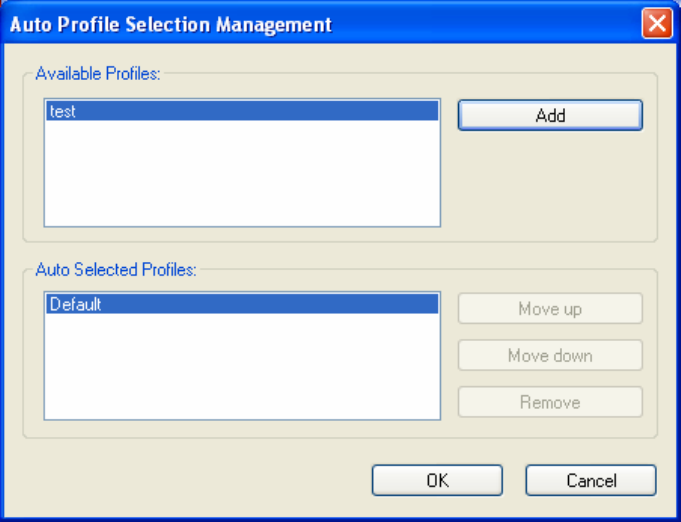Add the selected test profile to auto selection
681x522 pixels.
(x=550, y=115)
